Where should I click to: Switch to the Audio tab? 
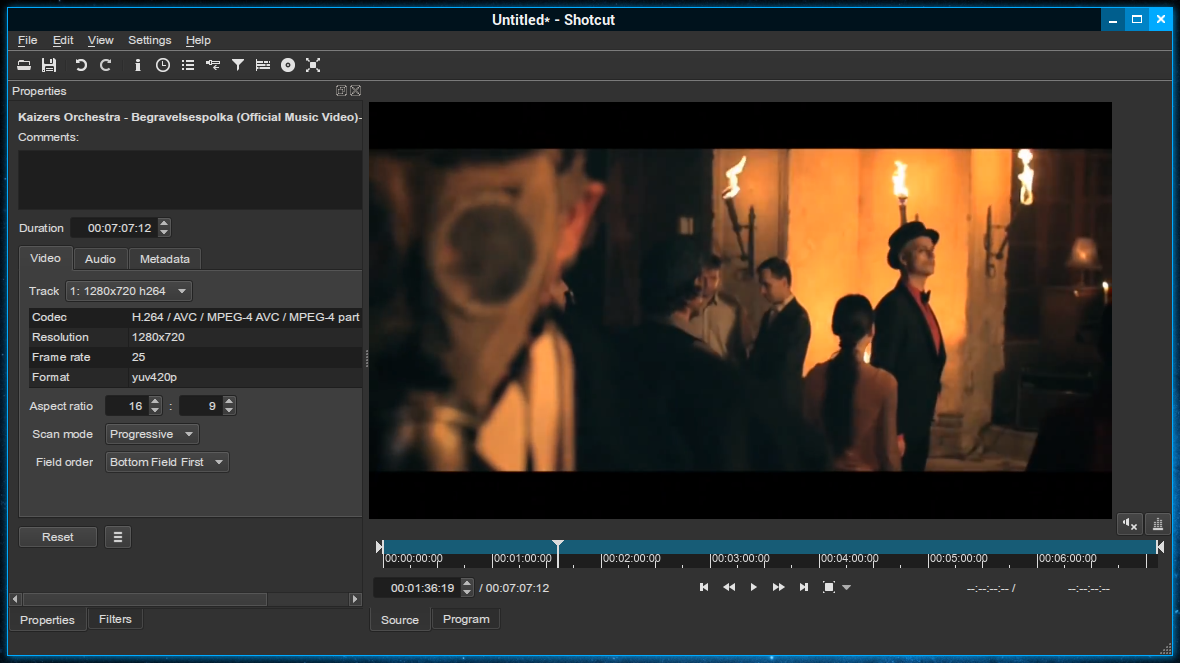[100, 259]
